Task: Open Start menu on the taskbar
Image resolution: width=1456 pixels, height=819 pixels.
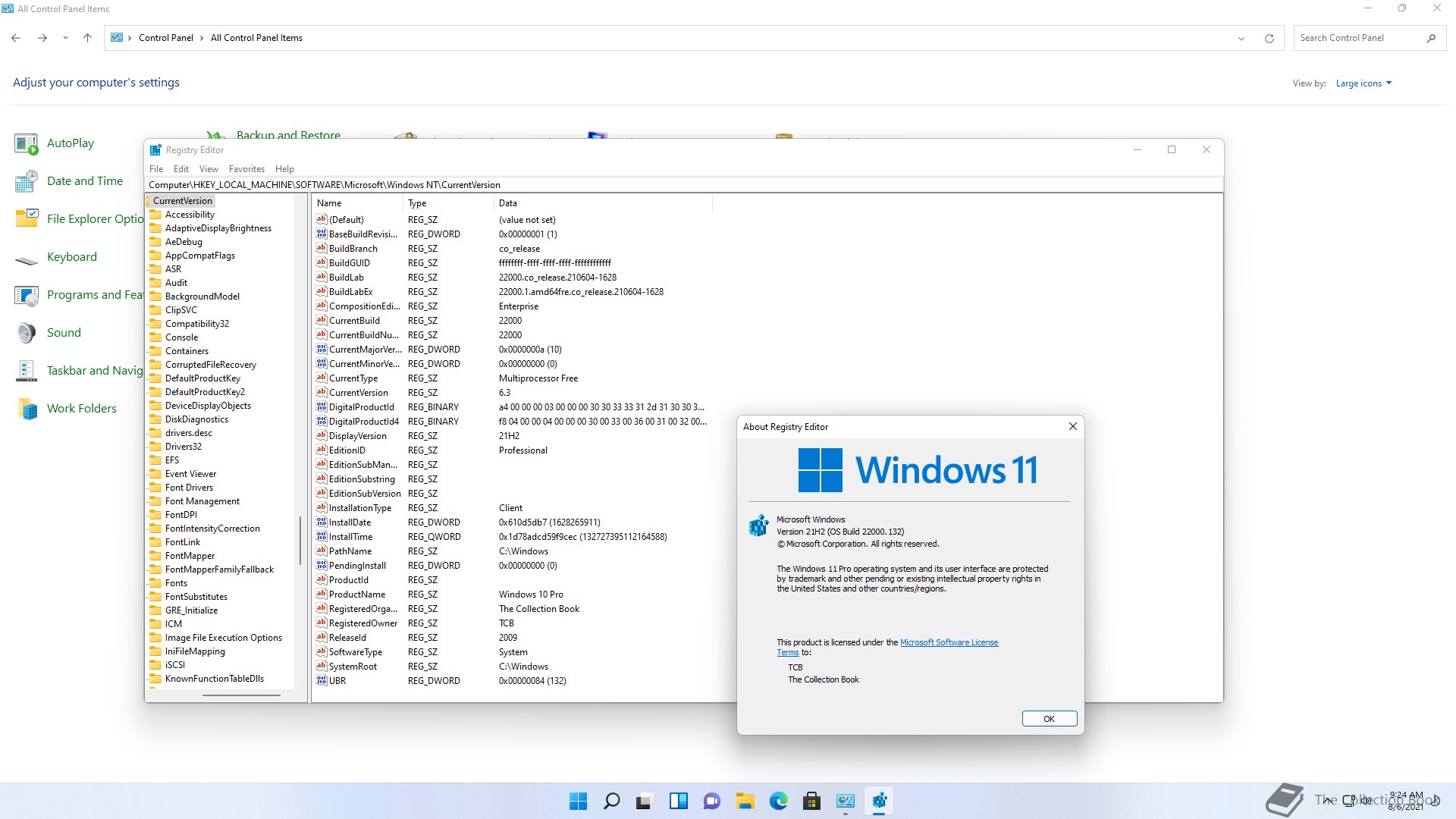Action: pos(578,801)
